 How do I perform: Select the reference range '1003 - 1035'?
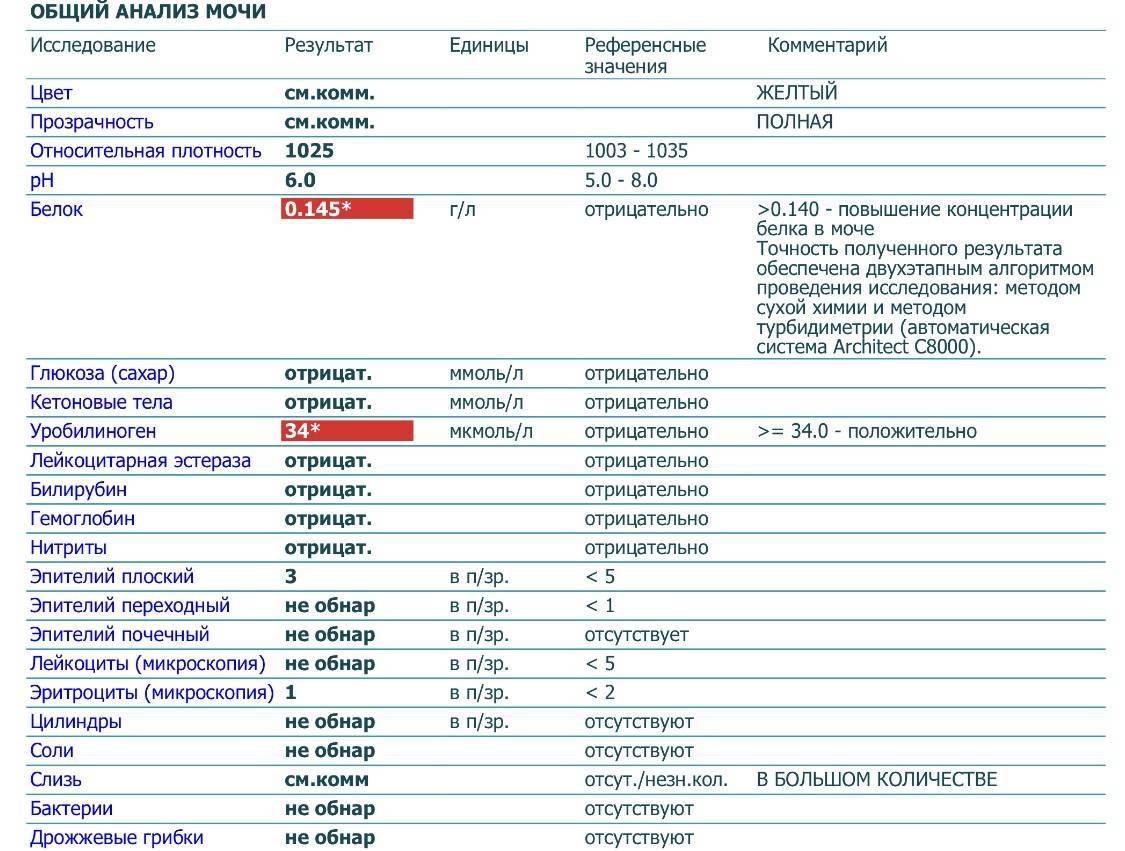coord(636,151)
